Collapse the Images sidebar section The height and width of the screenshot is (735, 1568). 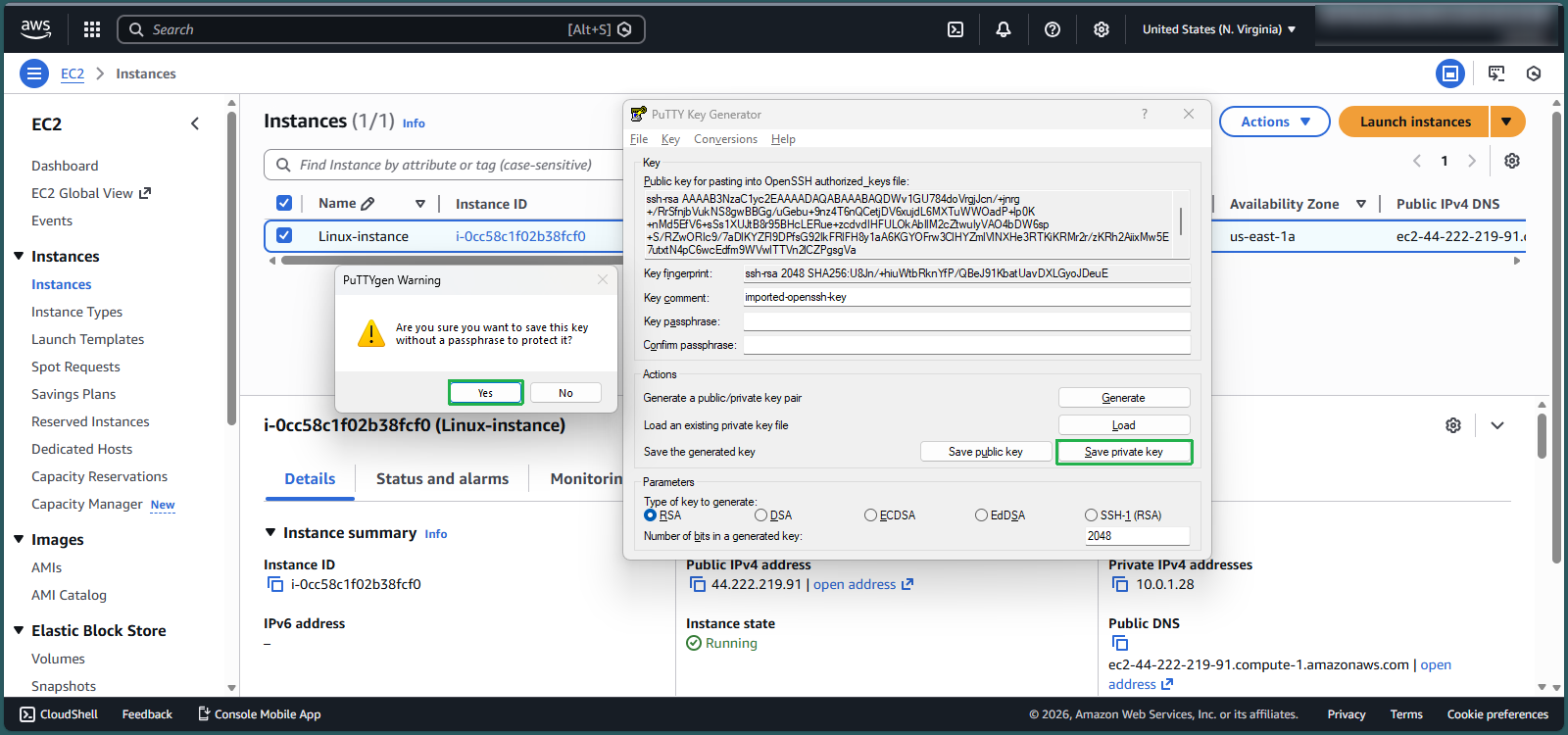click(19, 539)
